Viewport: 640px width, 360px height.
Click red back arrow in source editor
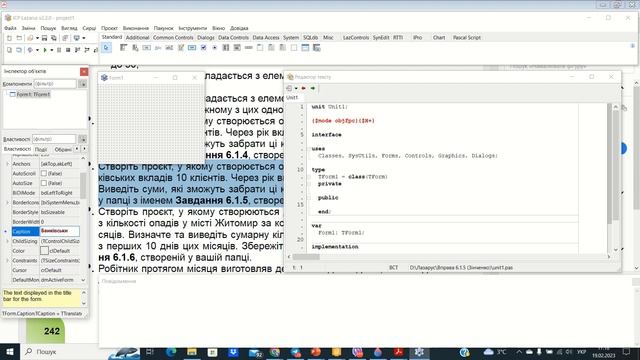point(303,88)
